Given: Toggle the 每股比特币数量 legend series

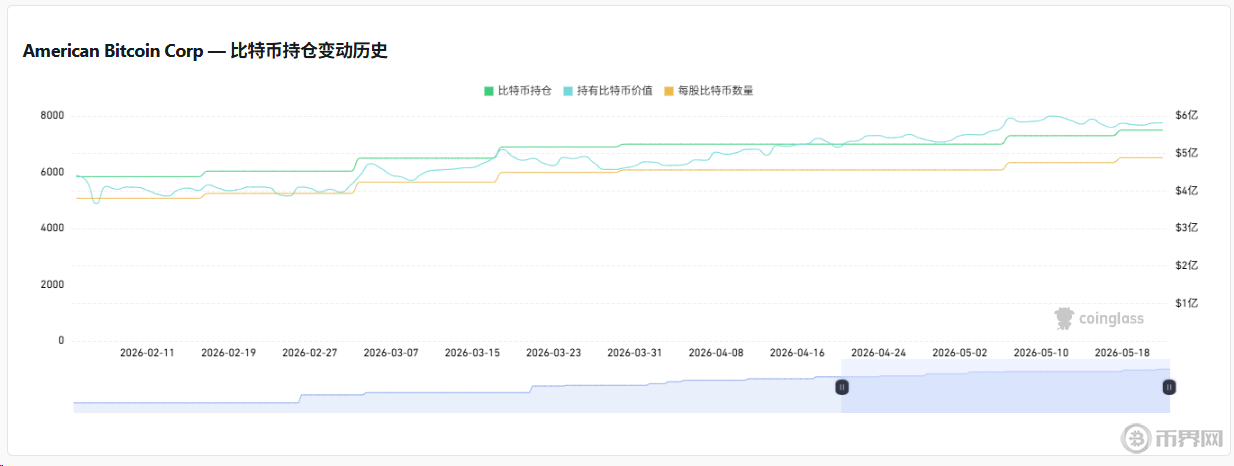Looking at the screenshot, I should point(709,90).
